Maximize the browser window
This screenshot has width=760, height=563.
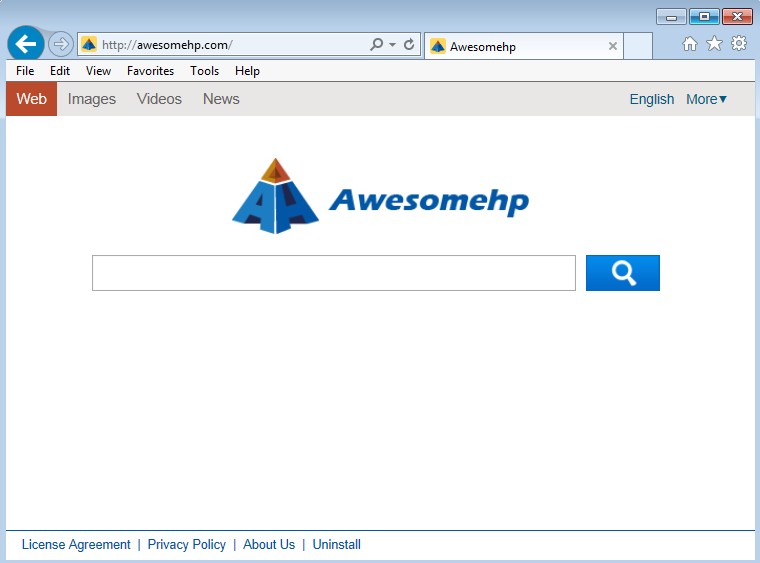[704, 17]
